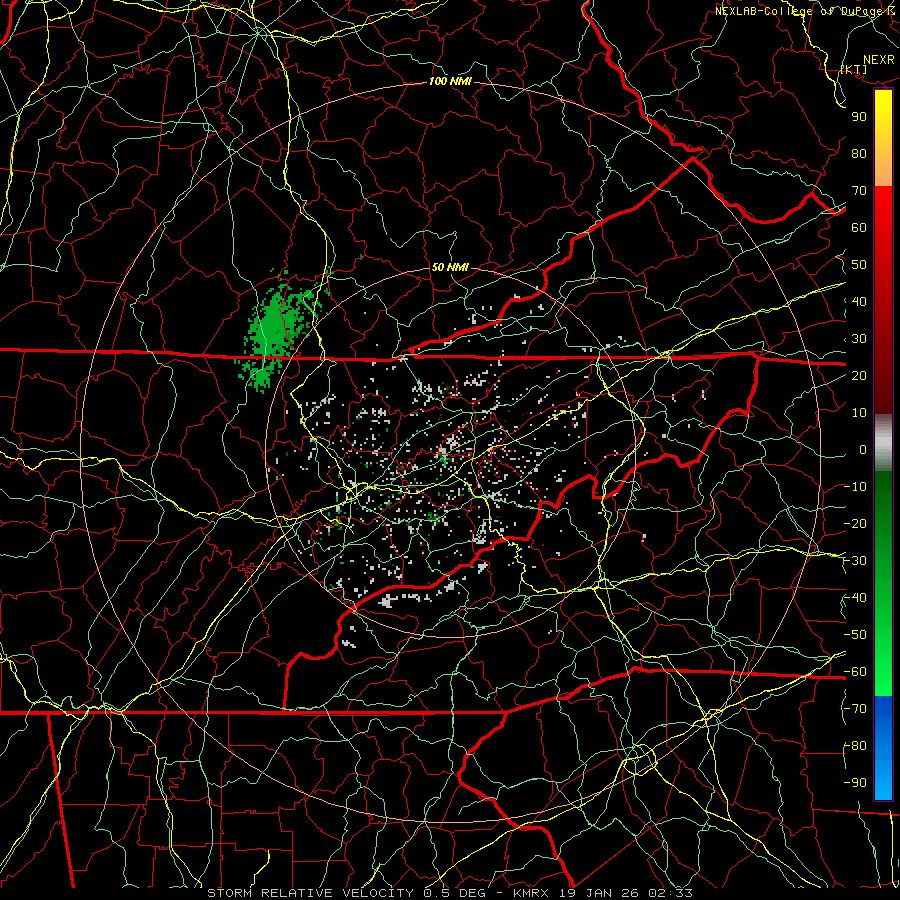Click the -50 knot scale value

coord(855,635)
